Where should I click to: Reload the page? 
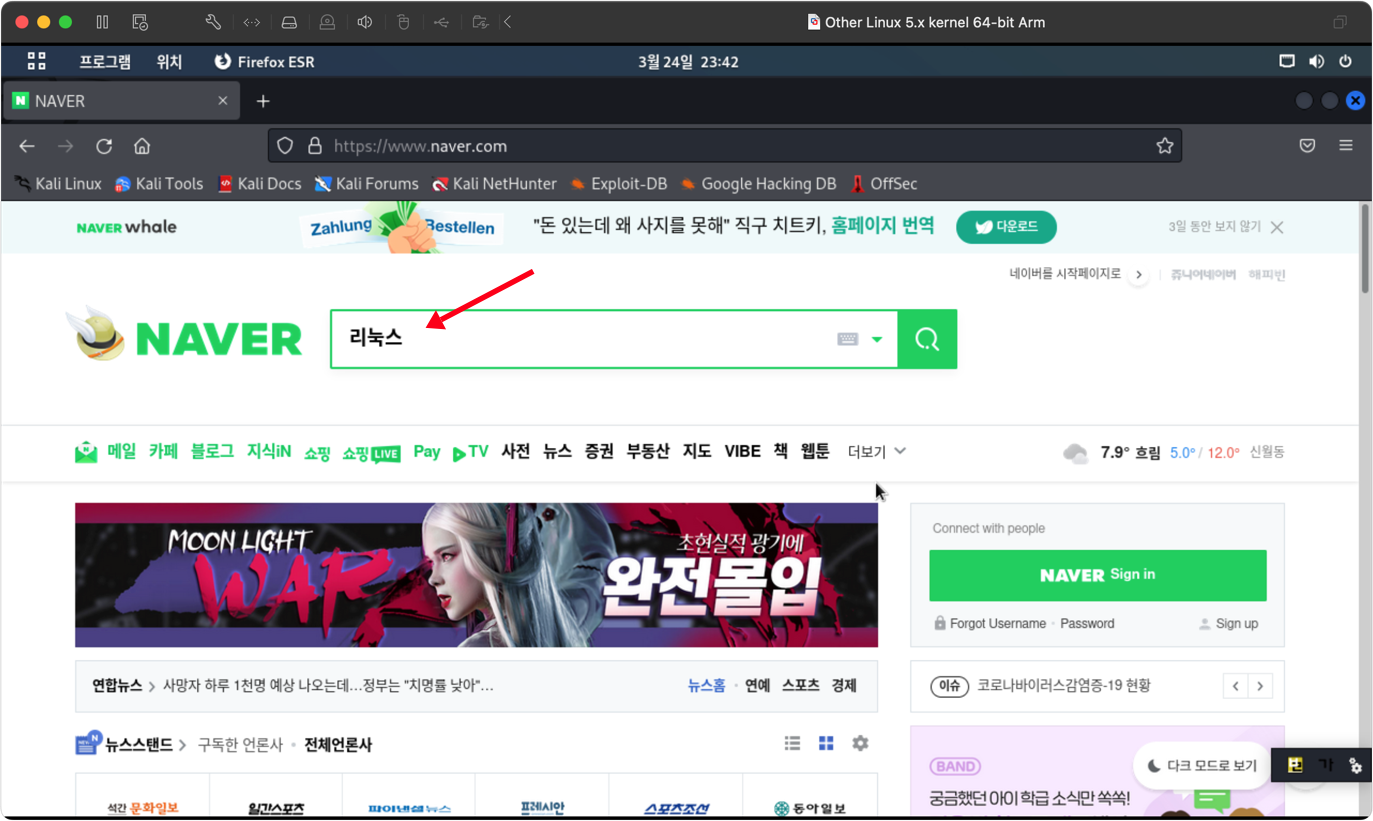tap(104, 146)
